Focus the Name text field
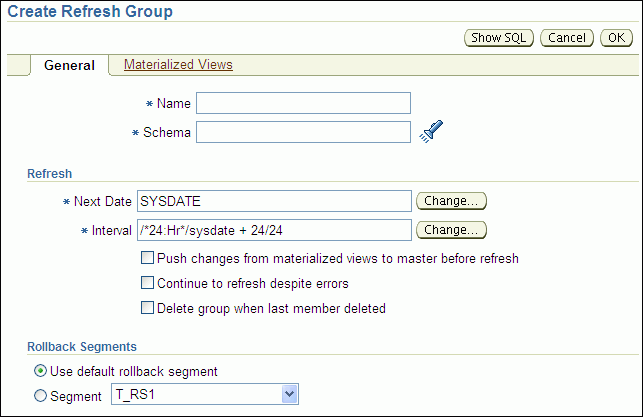The image size is (643, 417). pyautogui.click(x=303, y=103)
